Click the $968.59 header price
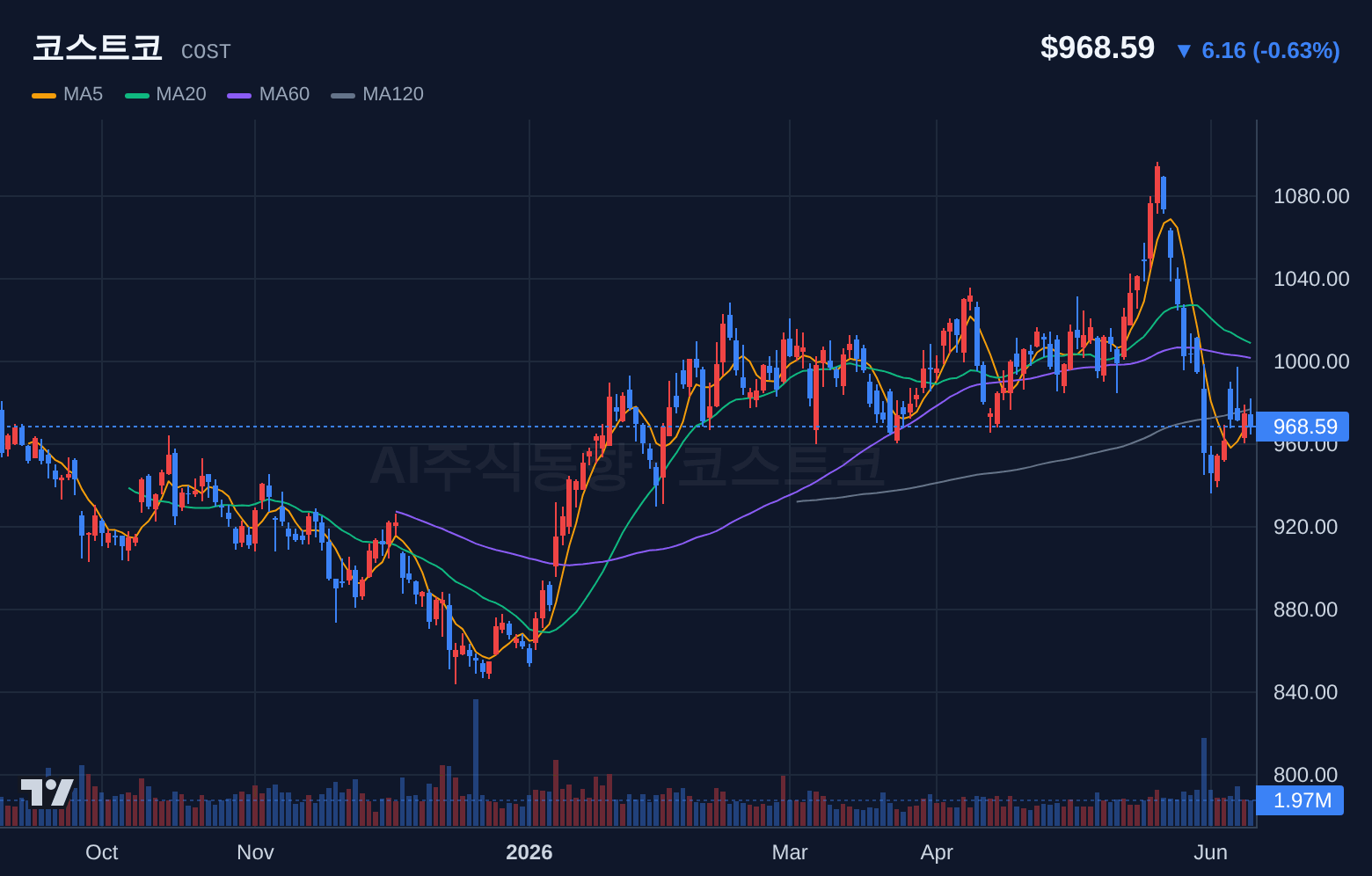Image resolution: width=1372 pixels, height=876 pixels. pos(1098,47)
